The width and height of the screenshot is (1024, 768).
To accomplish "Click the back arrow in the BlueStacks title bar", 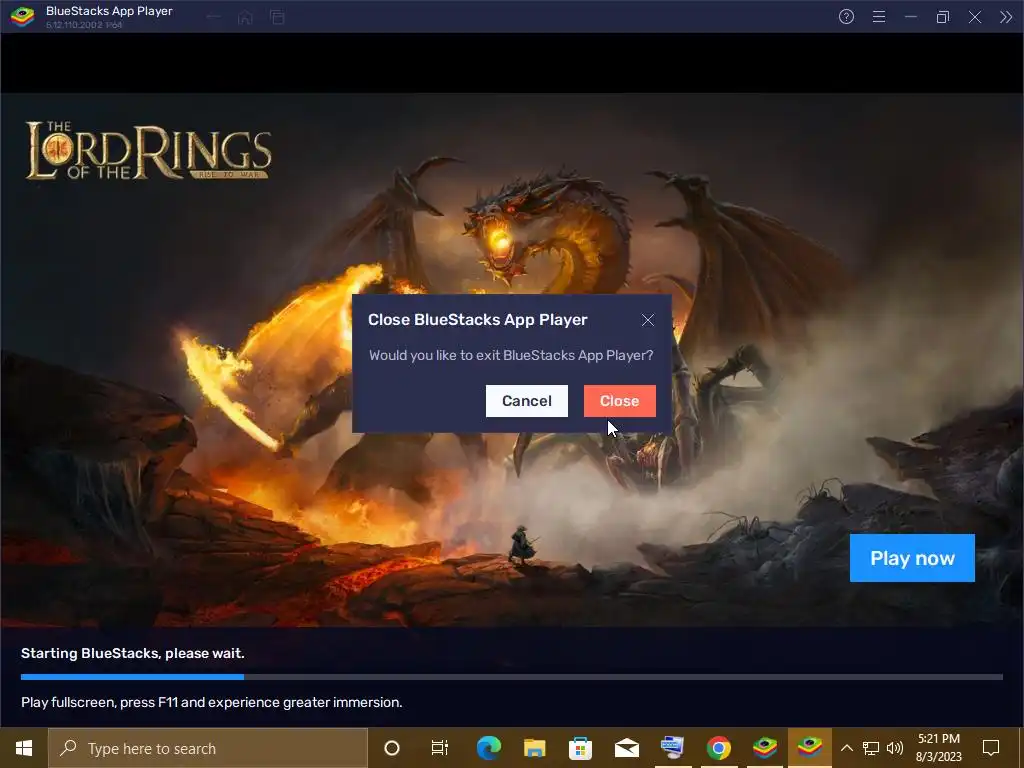I will pos(213,18).
